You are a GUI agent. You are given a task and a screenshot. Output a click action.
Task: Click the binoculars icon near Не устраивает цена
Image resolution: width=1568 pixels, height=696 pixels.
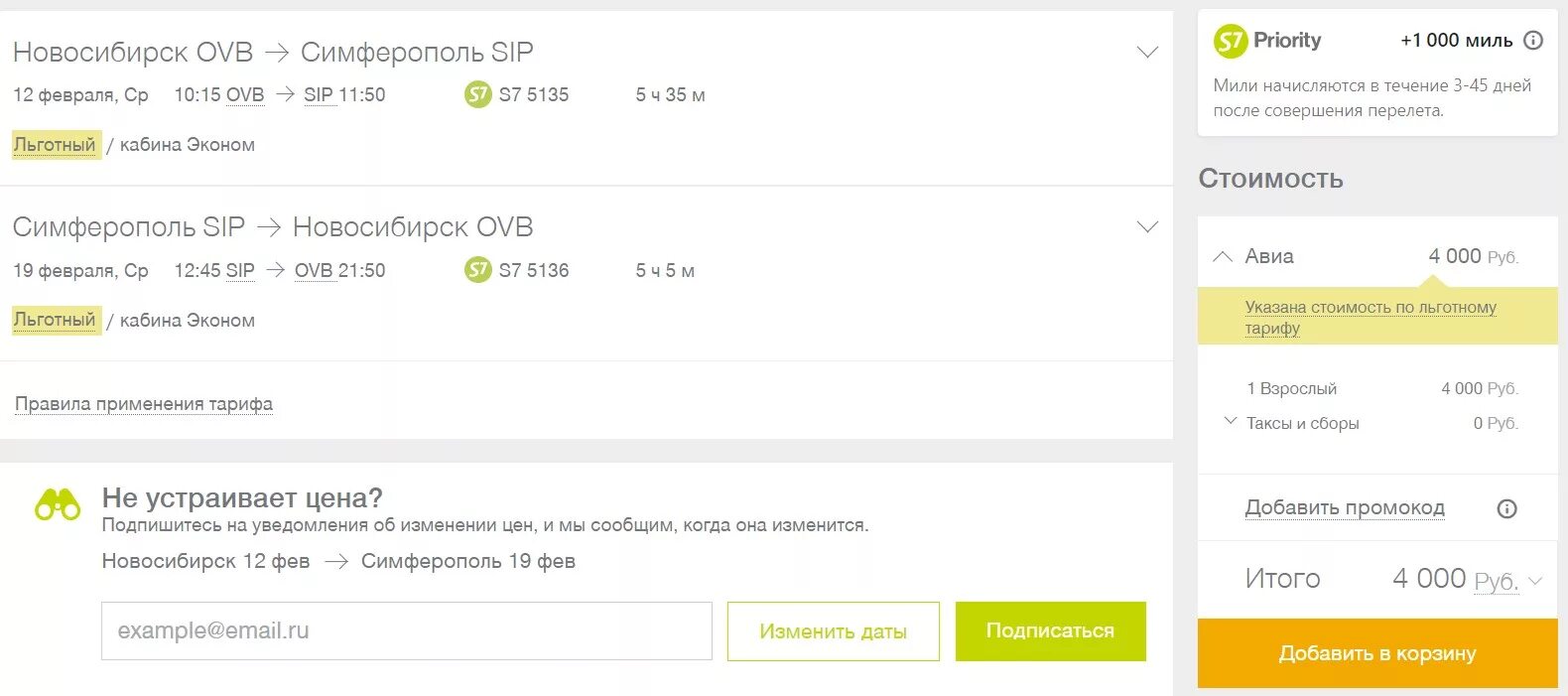[58, 505]
